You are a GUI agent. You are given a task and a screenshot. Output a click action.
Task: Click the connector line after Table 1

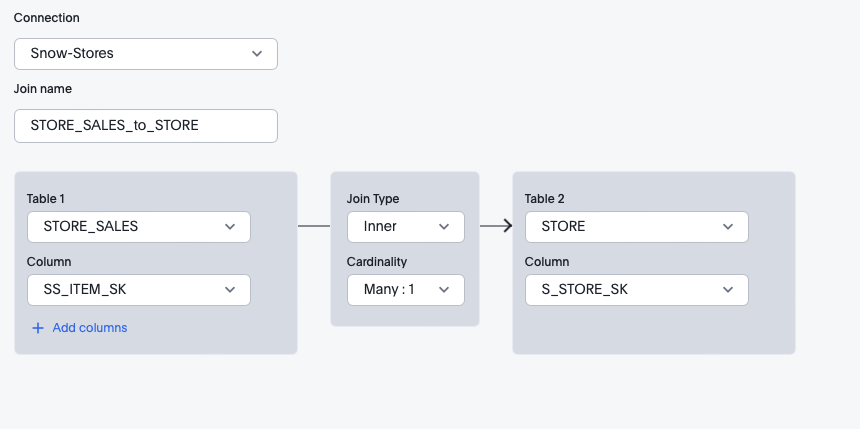point(314,227)
